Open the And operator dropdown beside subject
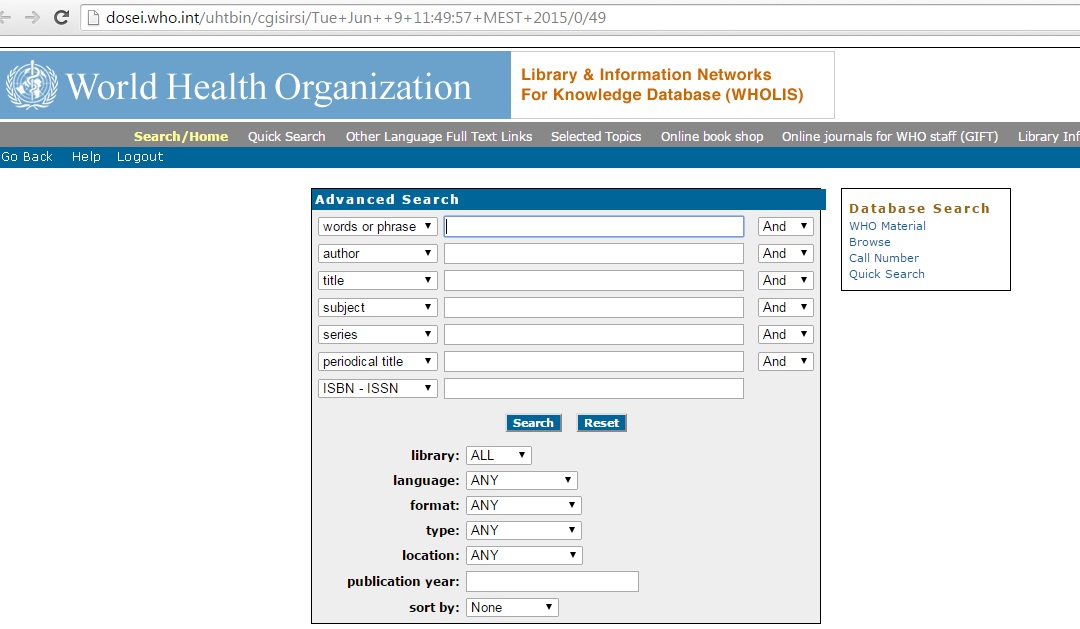 click(x=785, y=307)
